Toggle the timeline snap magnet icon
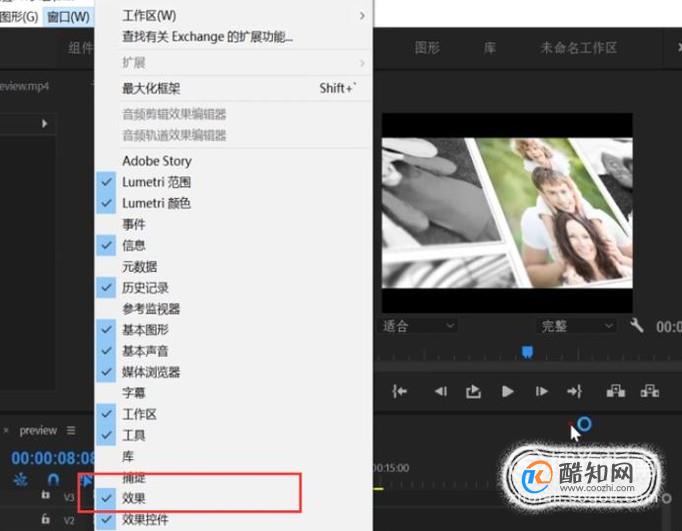Viewport: 682px width, 531px height. click(53, 480)
